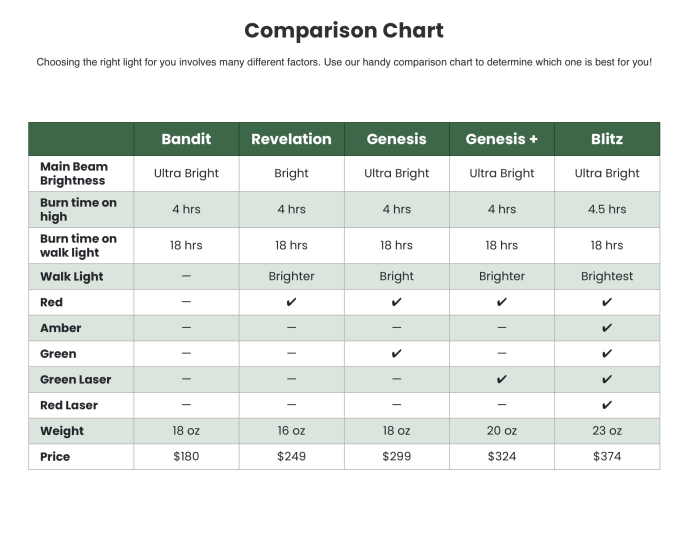Click the Main Beam Brightness row label
Image resolution: width=700 pixels, height=545 pixels.
(x=74, y=173)
